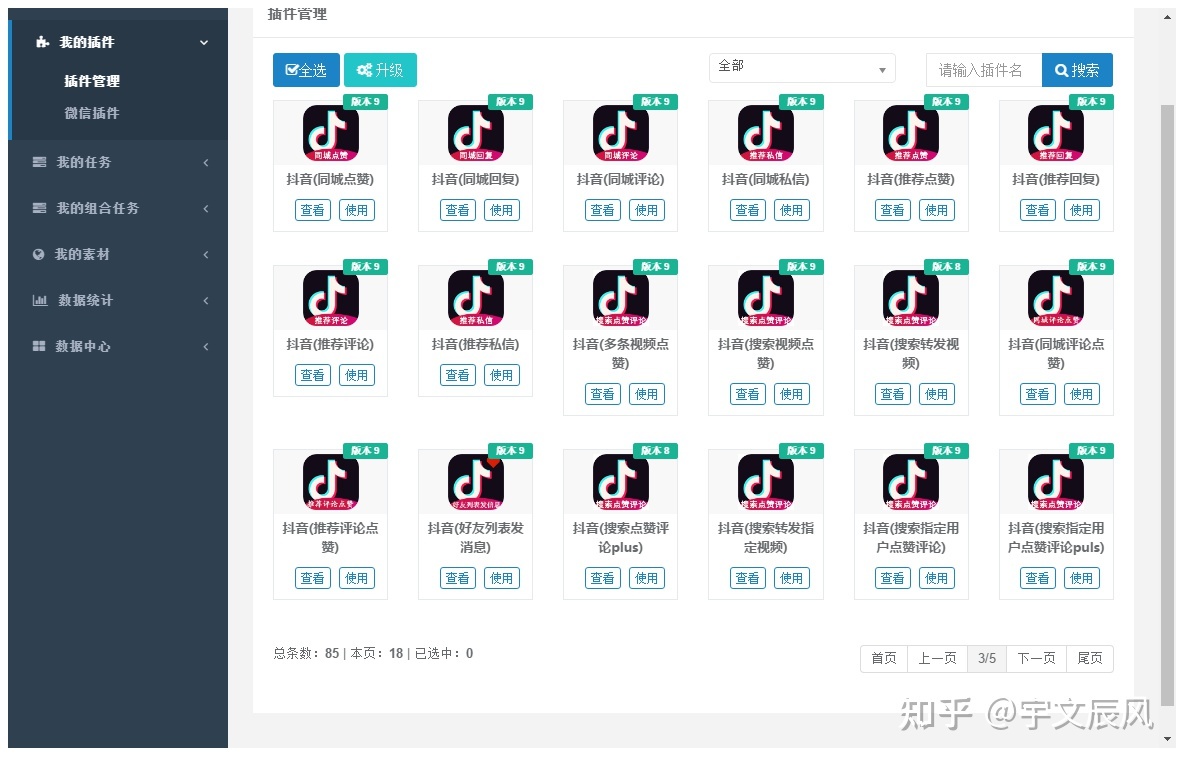Collapse the 我的插件 sidebar menu

pos(118,42)
